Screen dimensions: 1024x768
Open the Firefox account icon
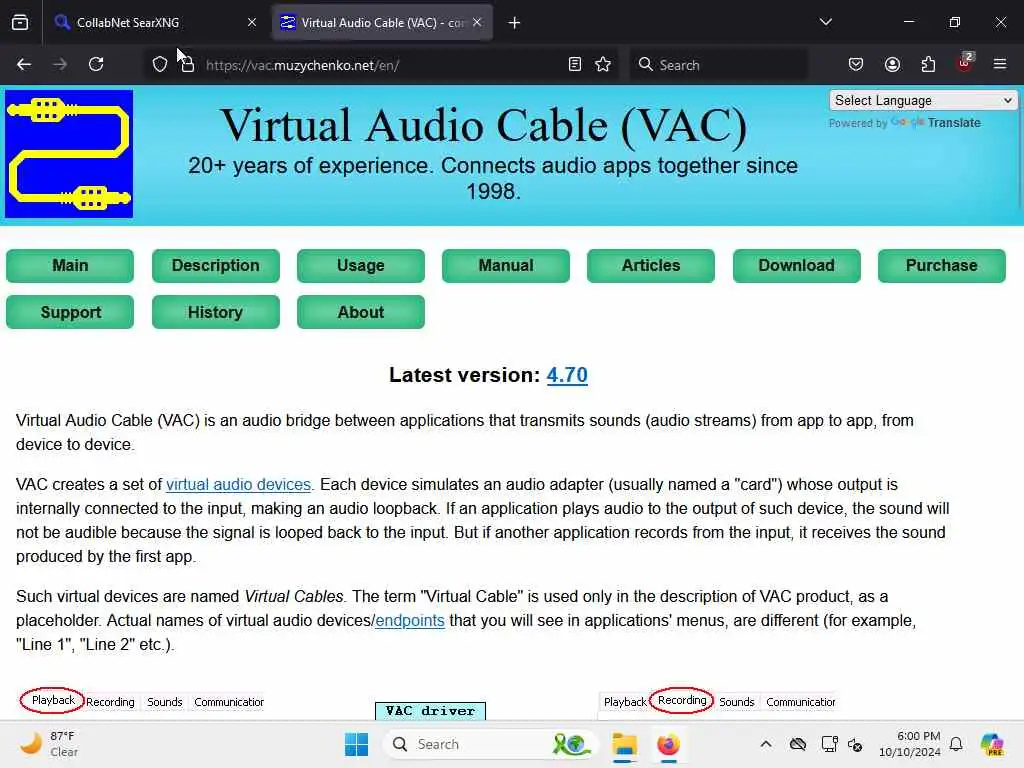[x=892, y=64]
